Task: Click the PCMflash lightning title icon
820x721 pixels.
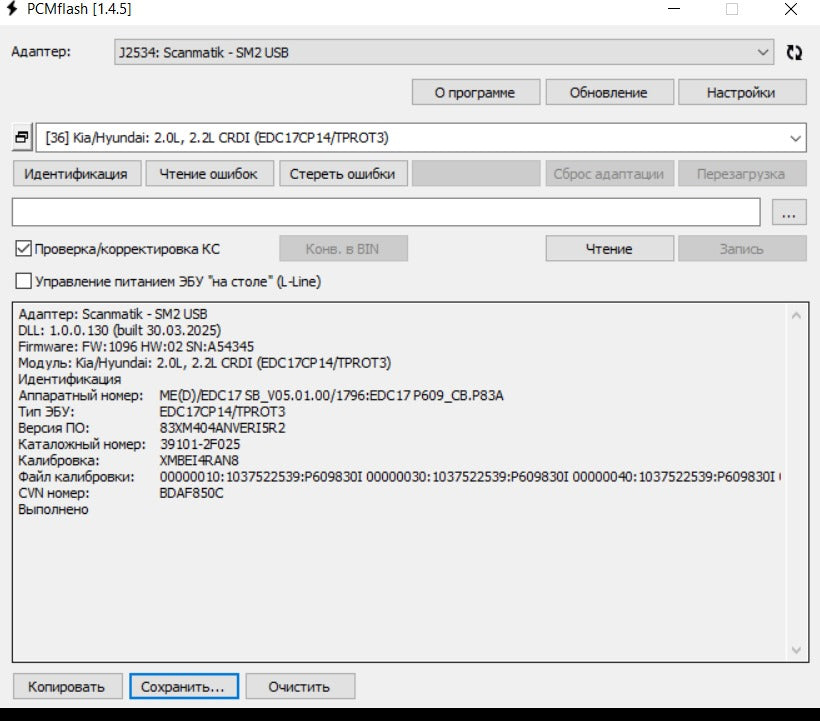Action: pos(13,9)
